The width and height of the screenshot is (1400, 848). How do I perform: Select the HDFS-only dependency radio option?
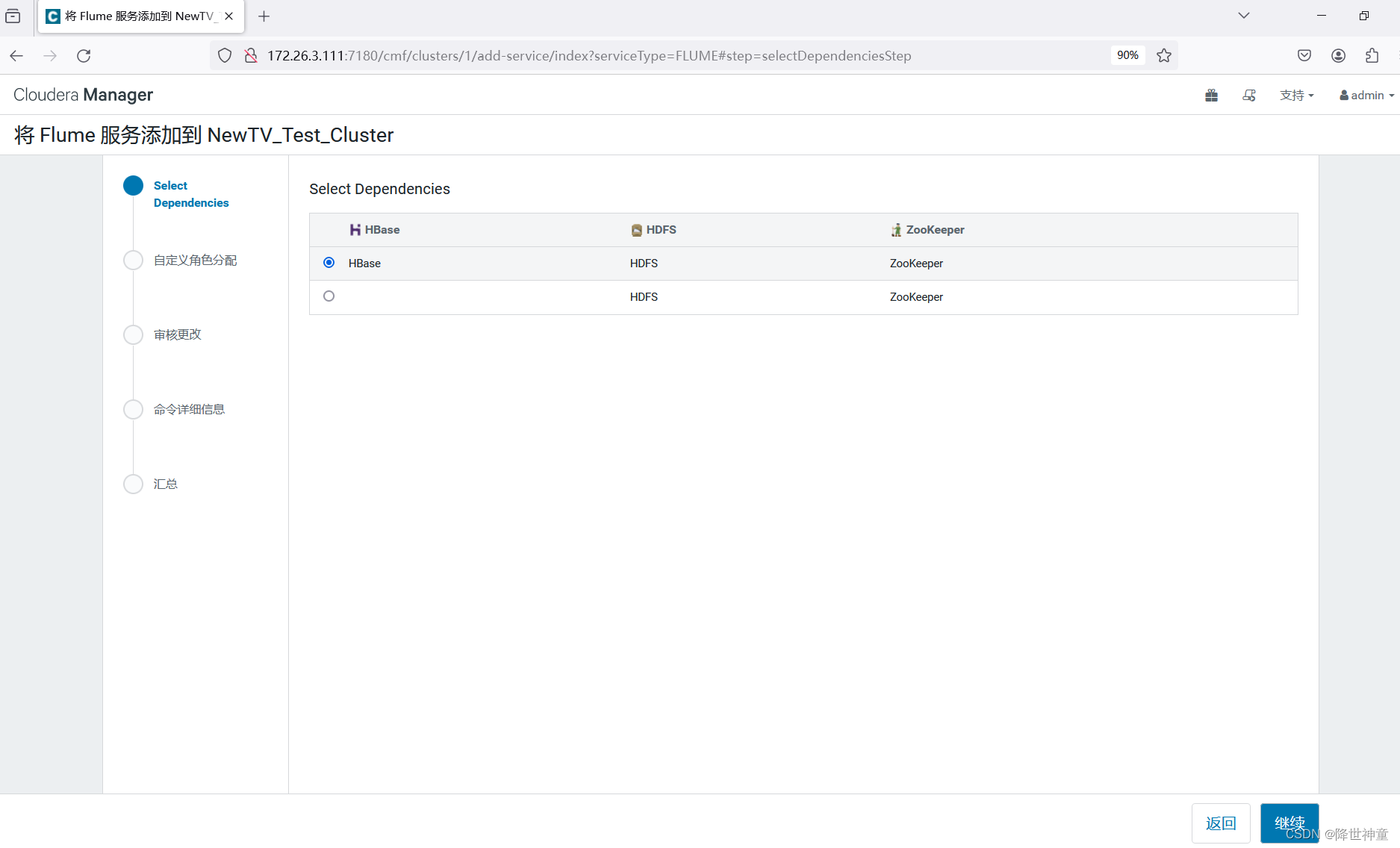tap(329, 296)
